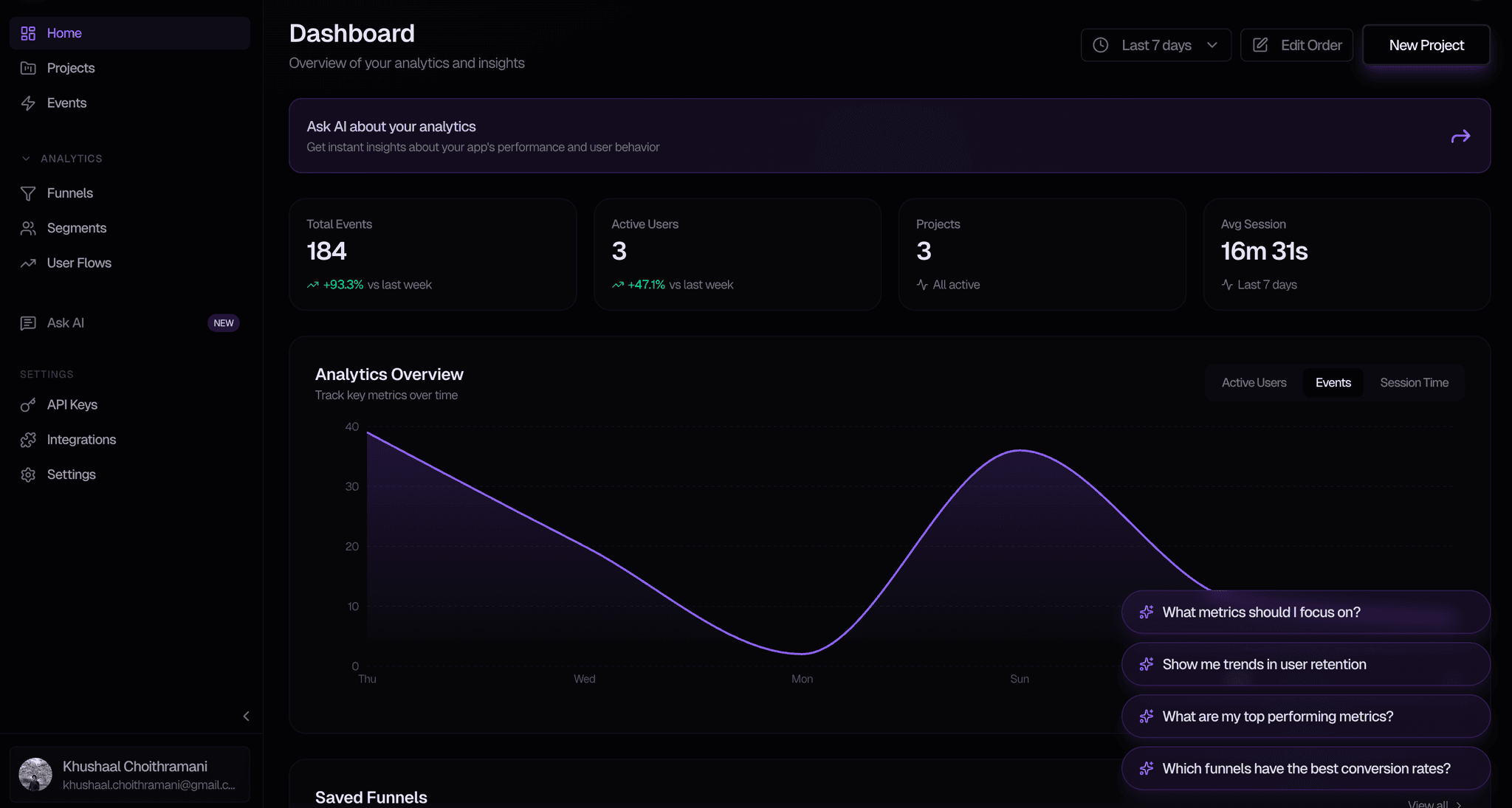Viewport: 1512px width, 808px height.
Task: Click the user profile avatar at bottom left
Action: click(35, 774)
